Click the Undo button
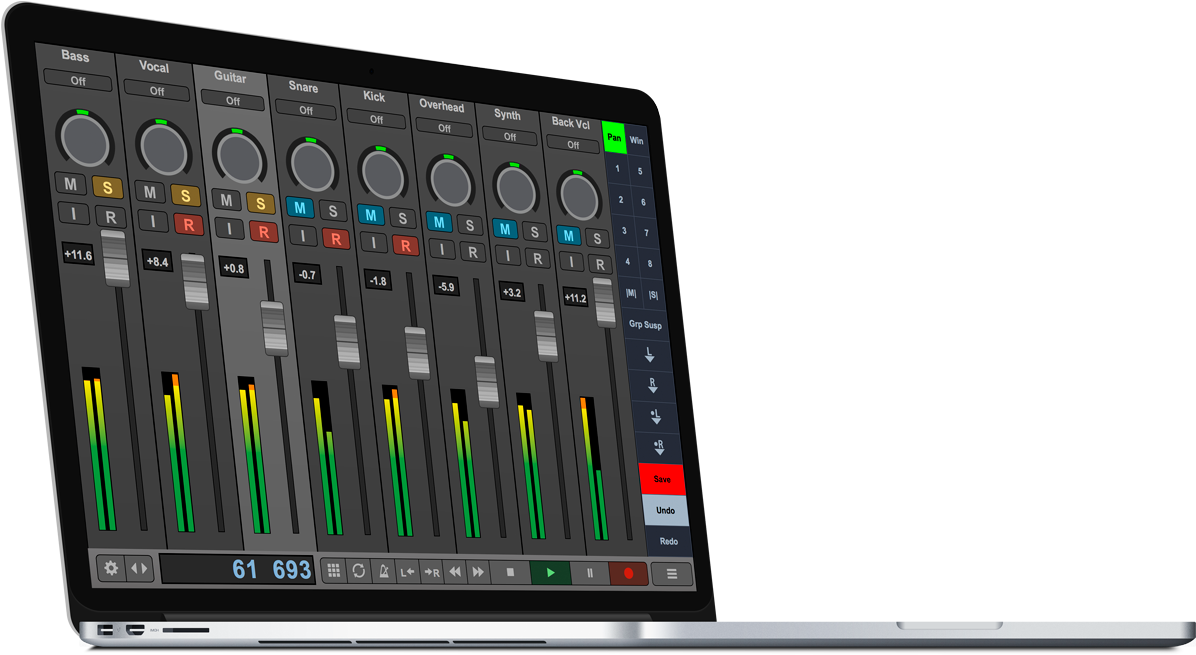This screenshot has height=655, width=1196. coord(665,510)
